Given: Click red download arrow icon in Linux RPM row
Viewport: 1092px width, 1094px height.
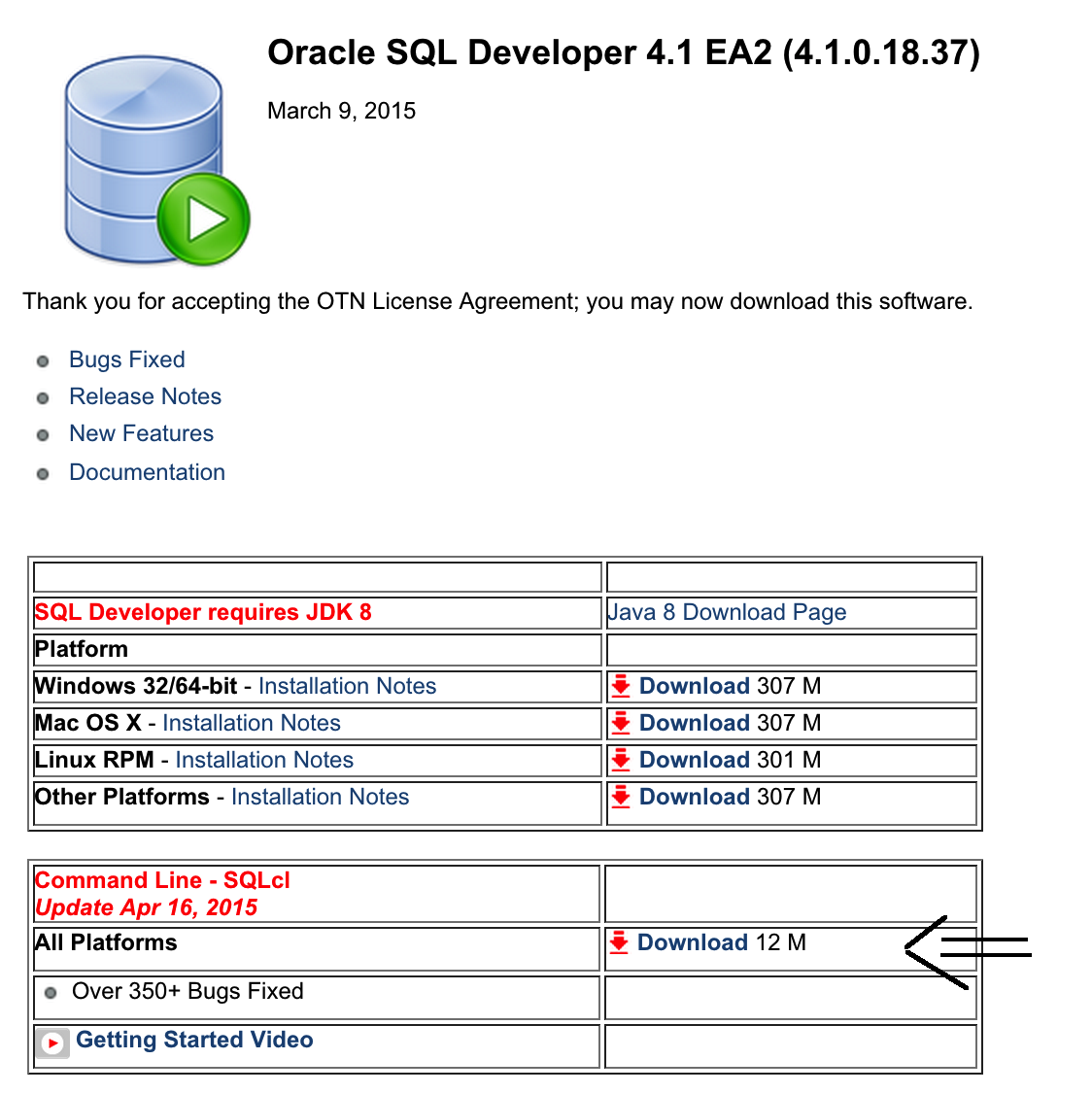Looking at the screenshot, I should coord(620,761).
